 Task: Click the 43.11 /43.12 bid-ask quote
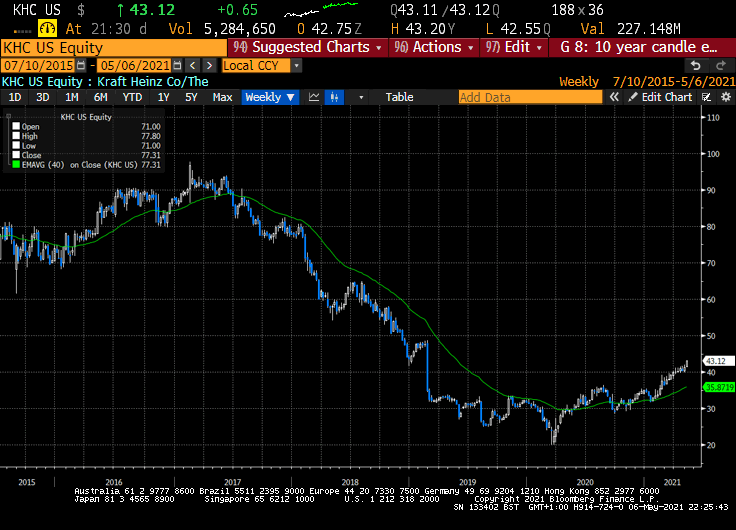click(444, 10)
